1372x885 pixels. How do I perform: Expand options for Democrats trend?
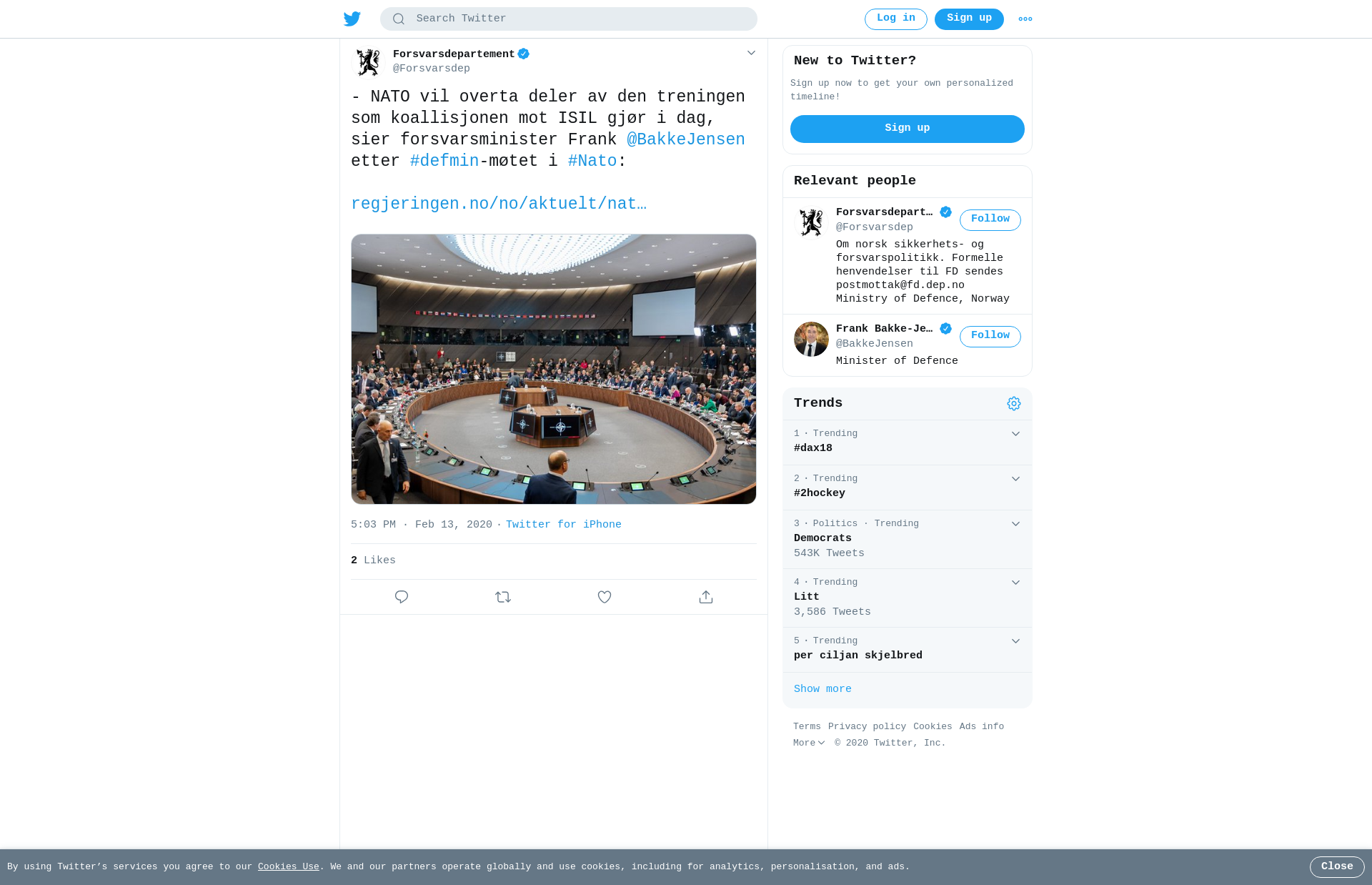pos(1015,524)
